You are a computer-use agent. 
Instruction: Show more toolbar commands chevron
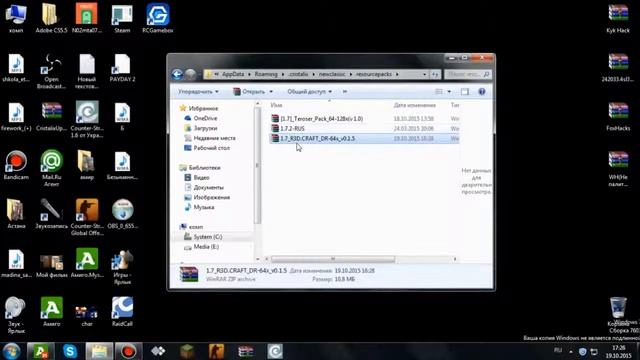click(345, 91)
